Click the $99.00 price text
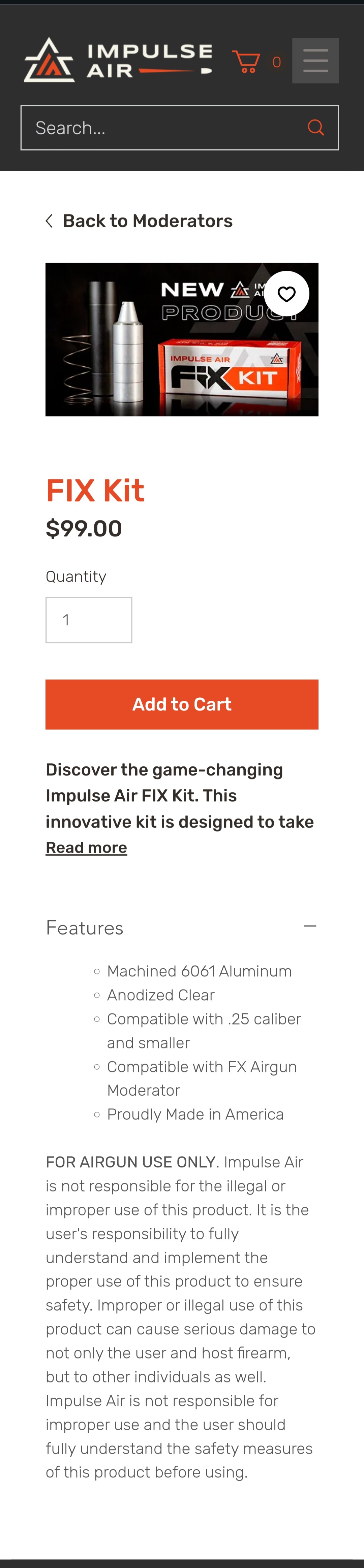This screenshot has height=1568, width=364. [x=84, y=528]
